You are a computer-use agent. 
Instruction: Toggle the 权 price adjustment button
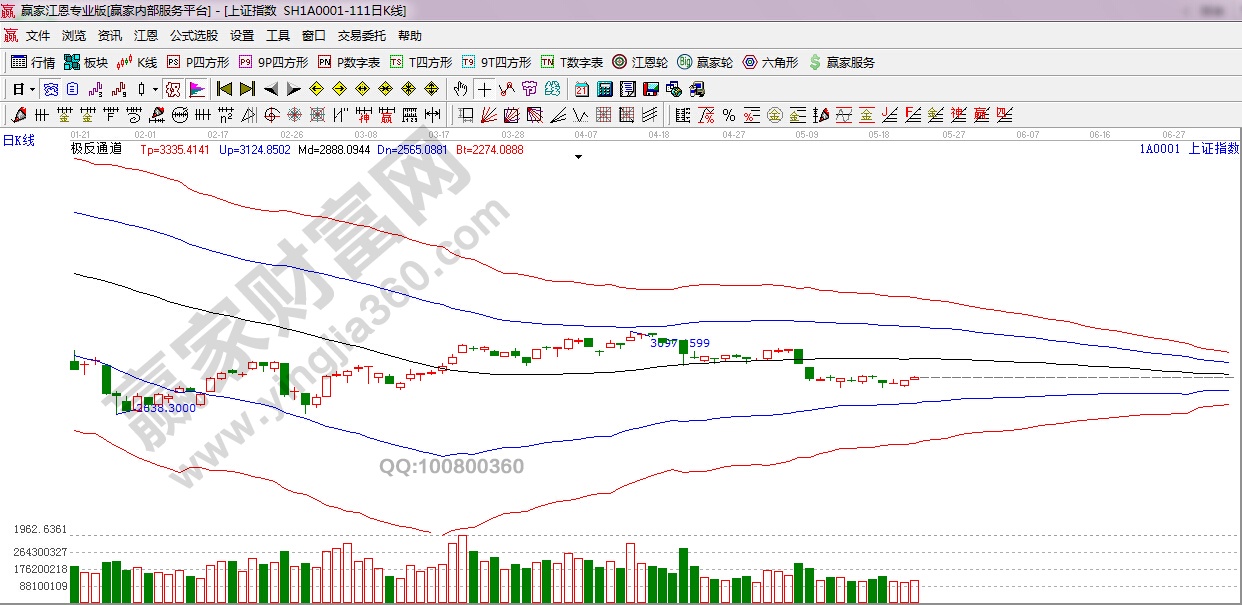173,89
